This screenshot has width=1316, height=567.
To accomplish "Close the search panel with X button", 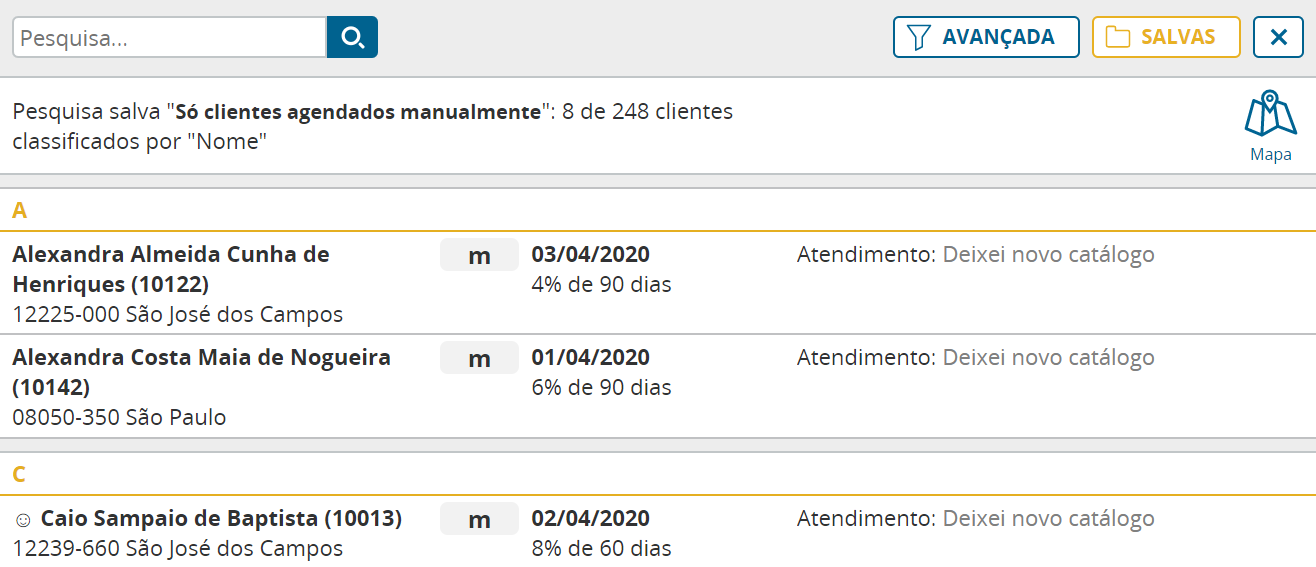I will (1278, 38).
